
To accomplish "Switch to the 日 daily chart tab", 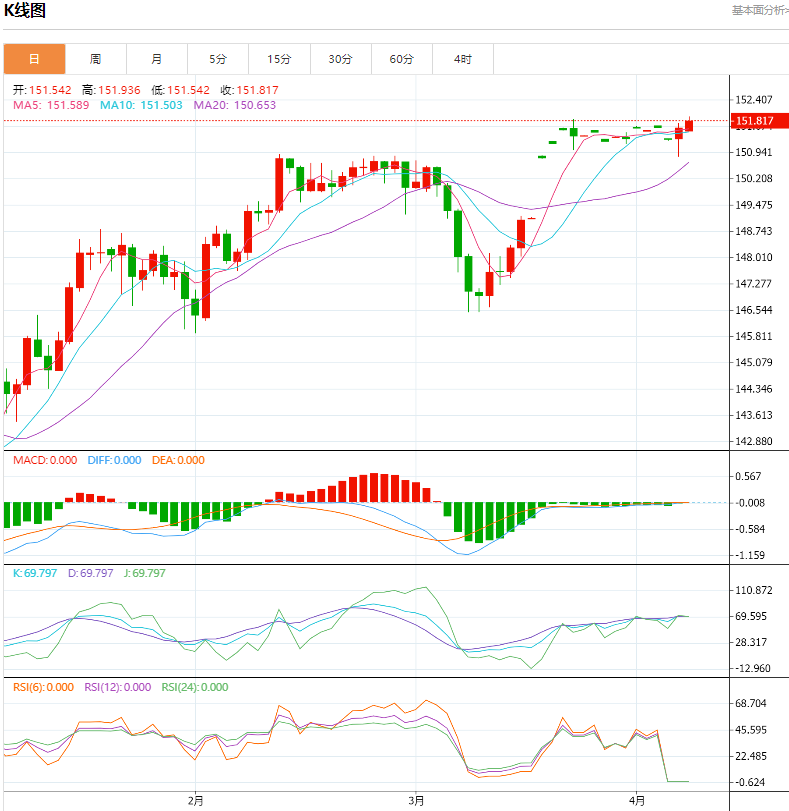I will pyautogui.click(x=34, y=59).
